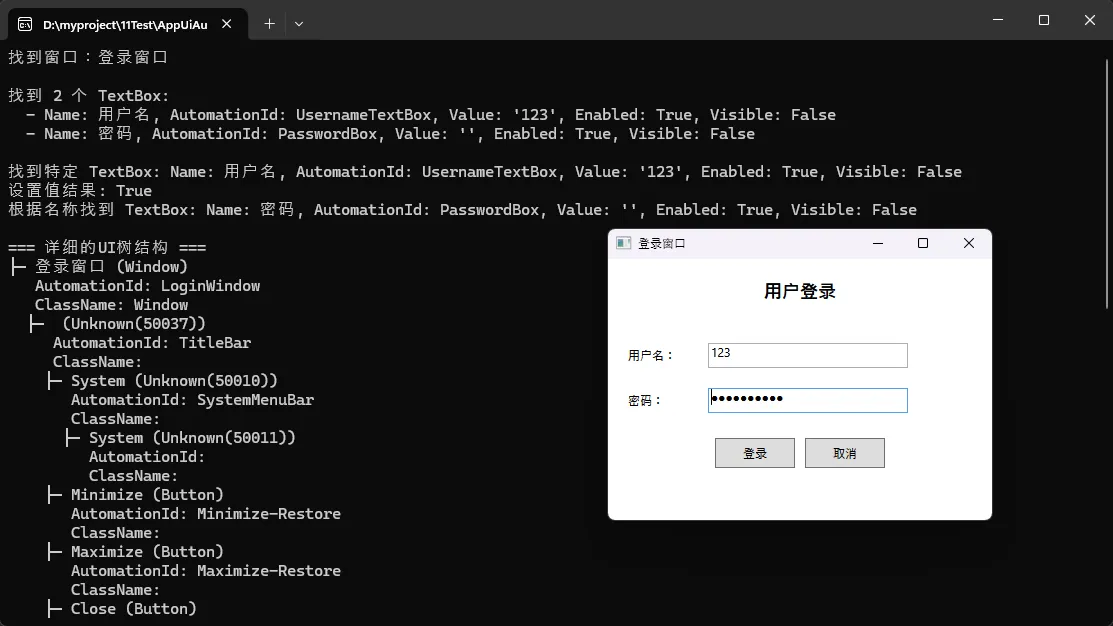Close the D:\myproject terminal tab
Image resolution: width=1113 pixels, height=626 pixels.
coord(228,24)
